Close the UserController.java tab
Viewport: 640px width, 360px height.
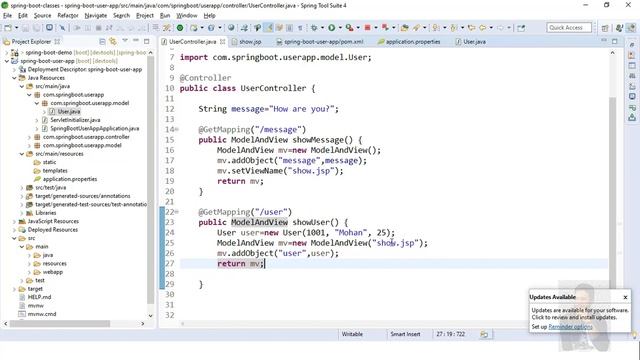222,42
